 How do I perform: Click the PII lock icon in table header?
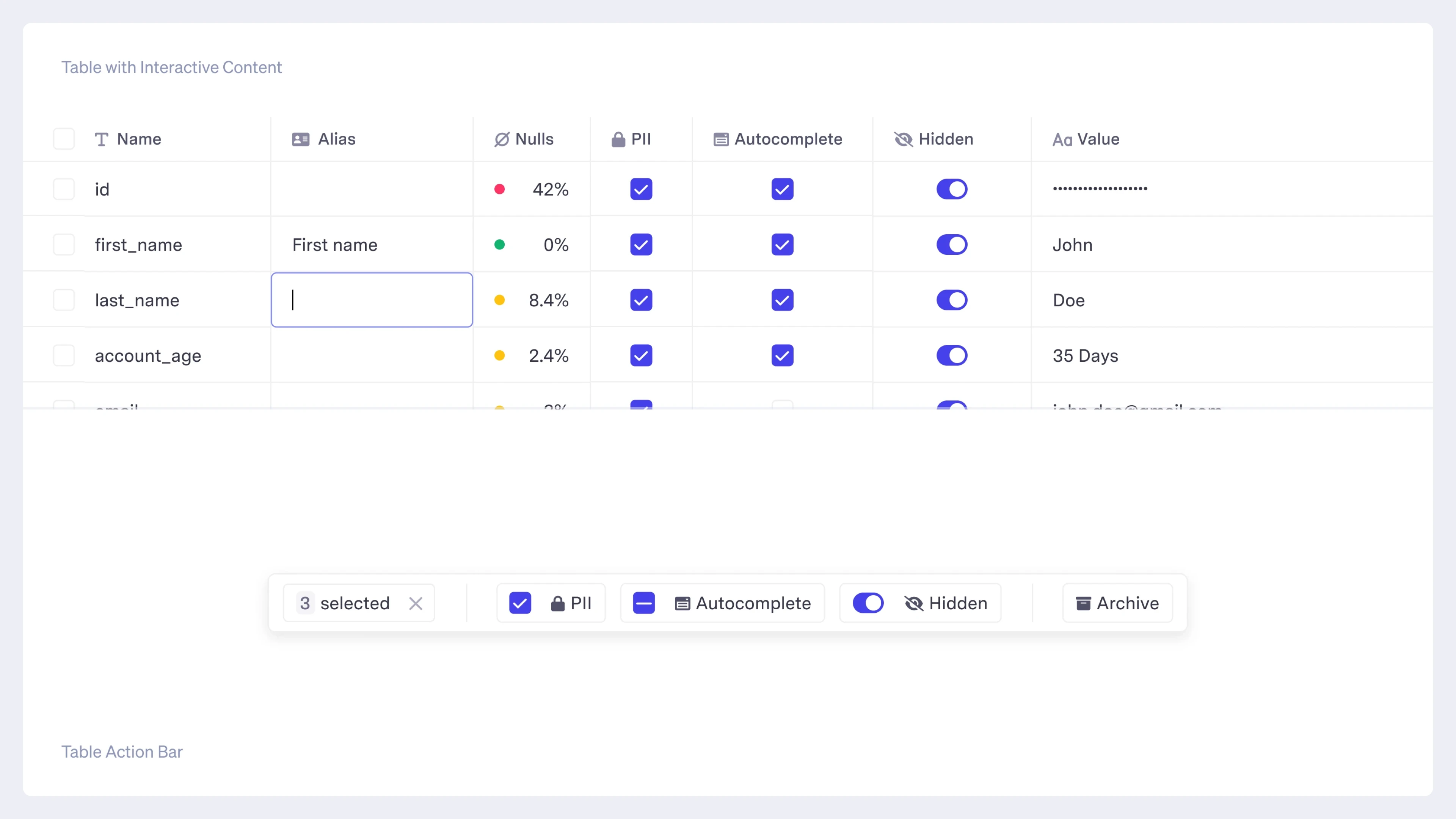618,139
